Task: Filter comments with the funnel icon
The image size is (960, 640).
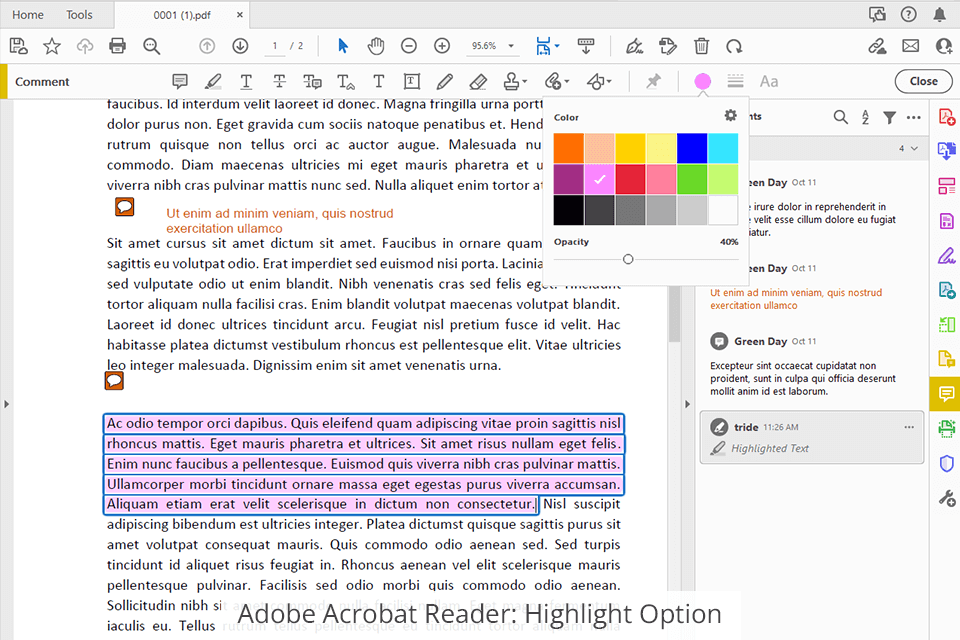Action: (x=890, y=117)
